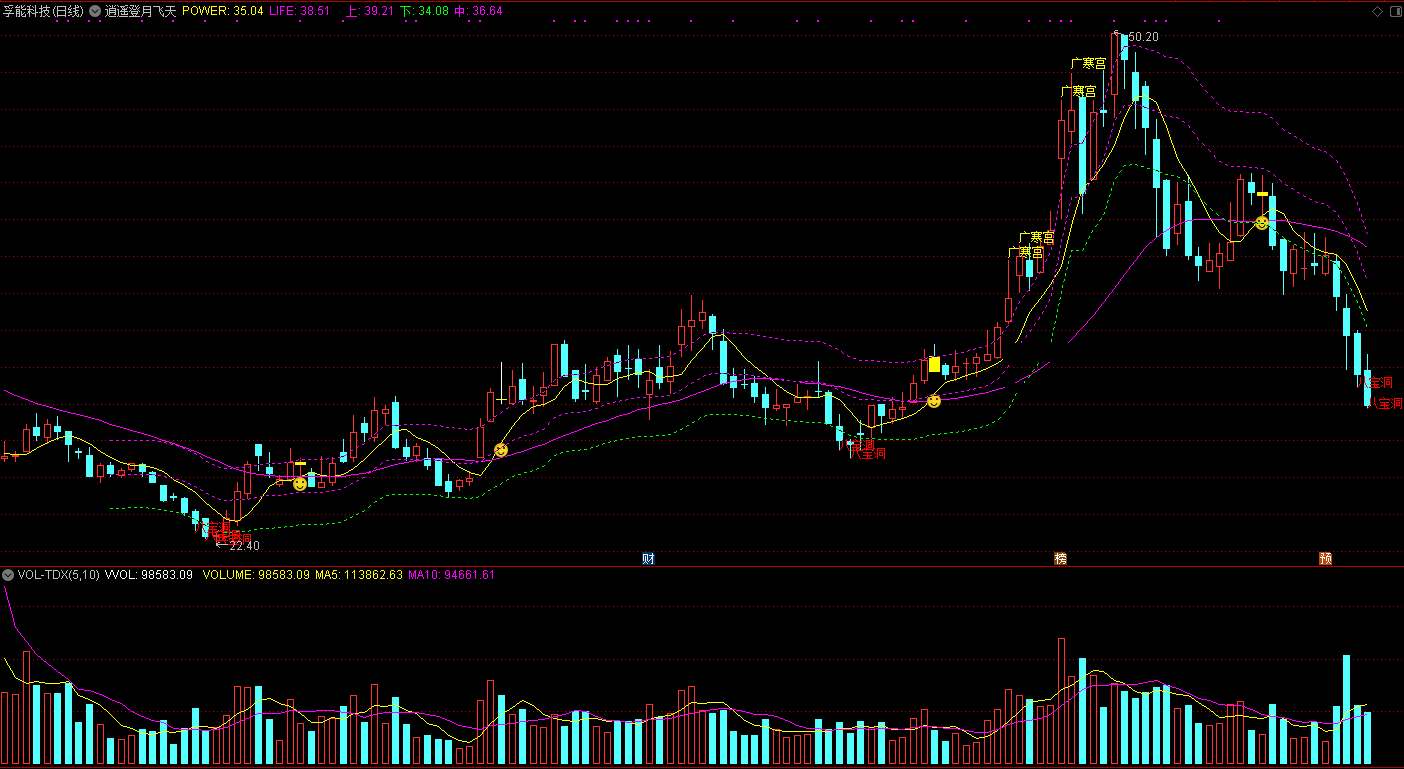Screen dimensions: 1404x769
Task: Click the 下: 34.08 lower band value
Action: point(423,11)
